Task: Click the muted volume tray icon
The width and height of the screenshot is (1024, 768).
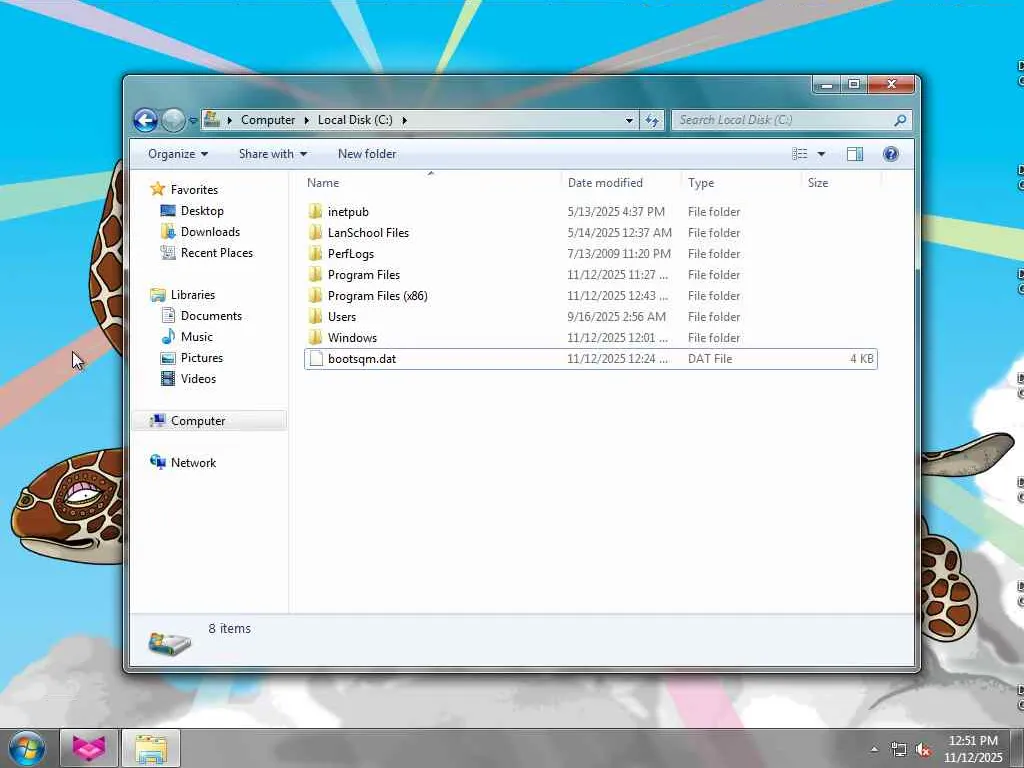Action: [923, 750]
